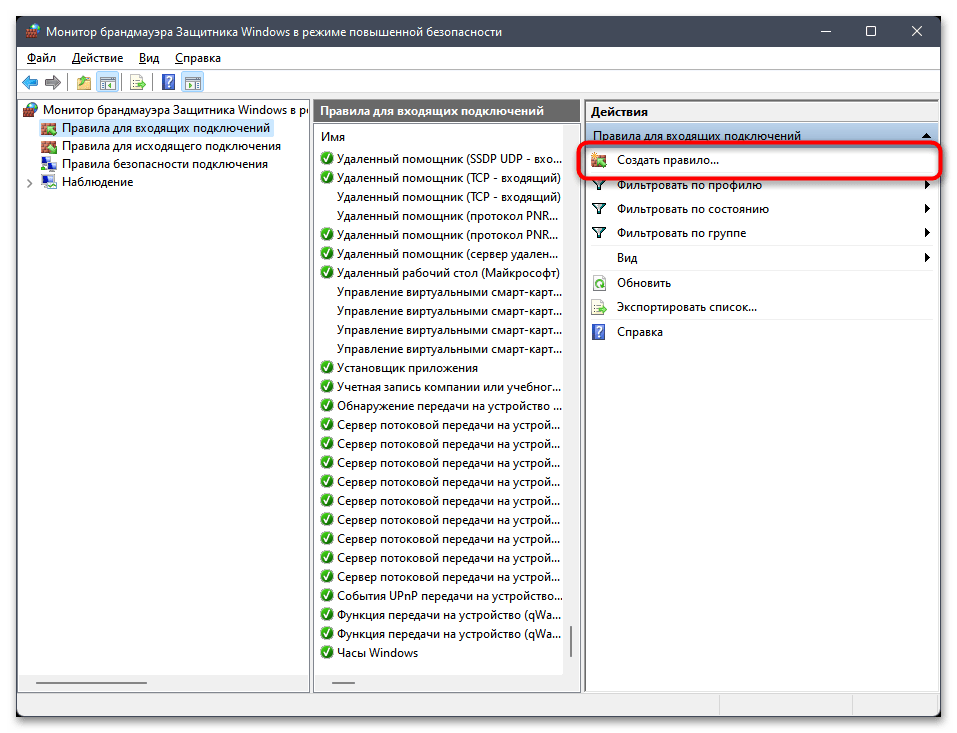Click the Back arrow in the toolbar

30,83
